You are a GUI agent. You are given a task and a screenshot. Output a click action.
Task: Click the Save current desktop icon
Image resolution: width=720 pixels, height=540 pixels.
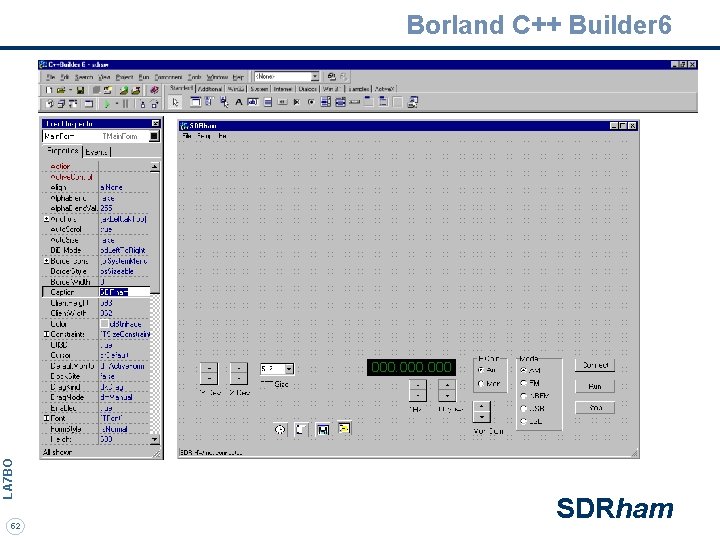click(331, 76)
